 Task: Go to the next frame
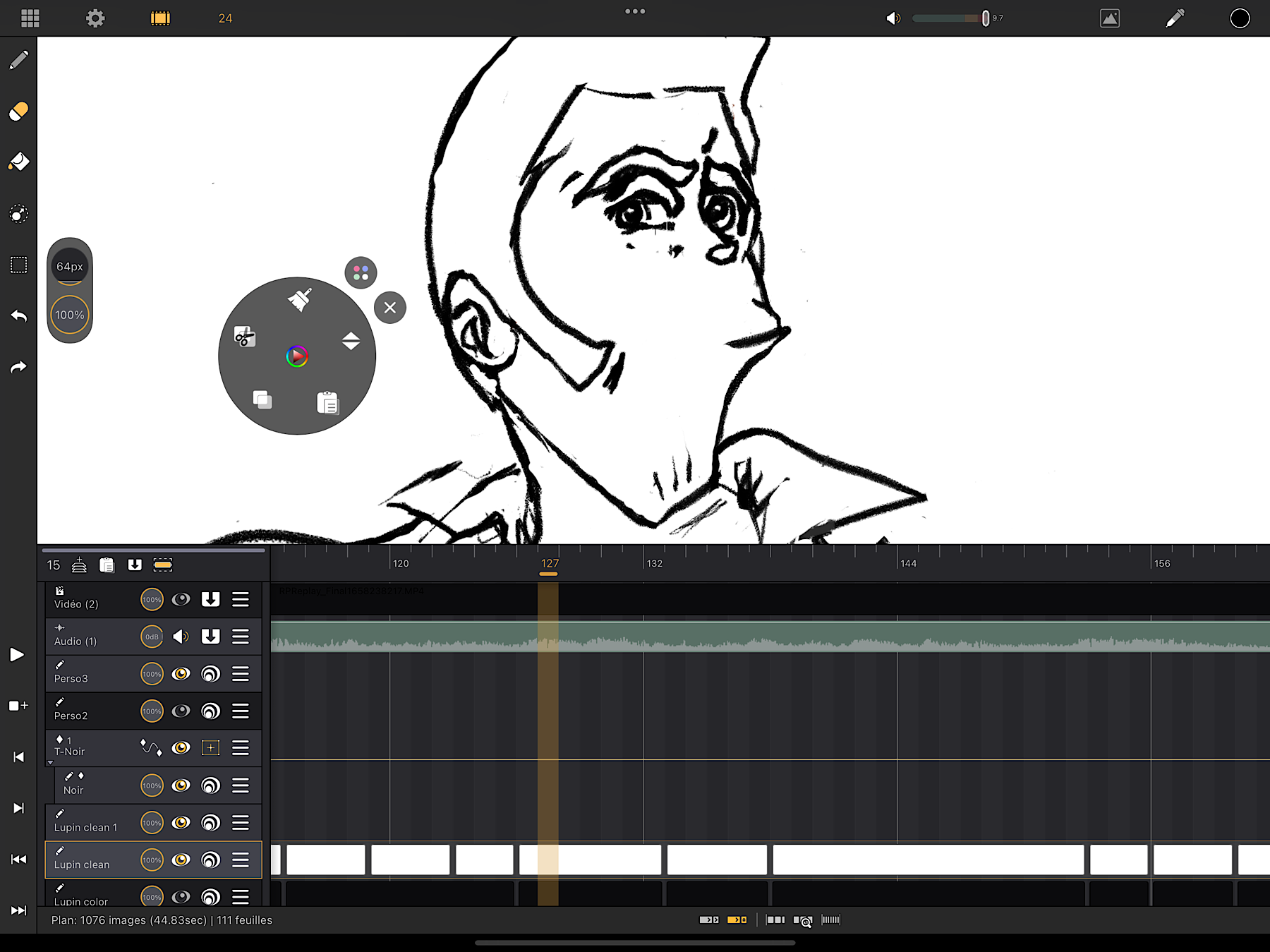(18, 808)
